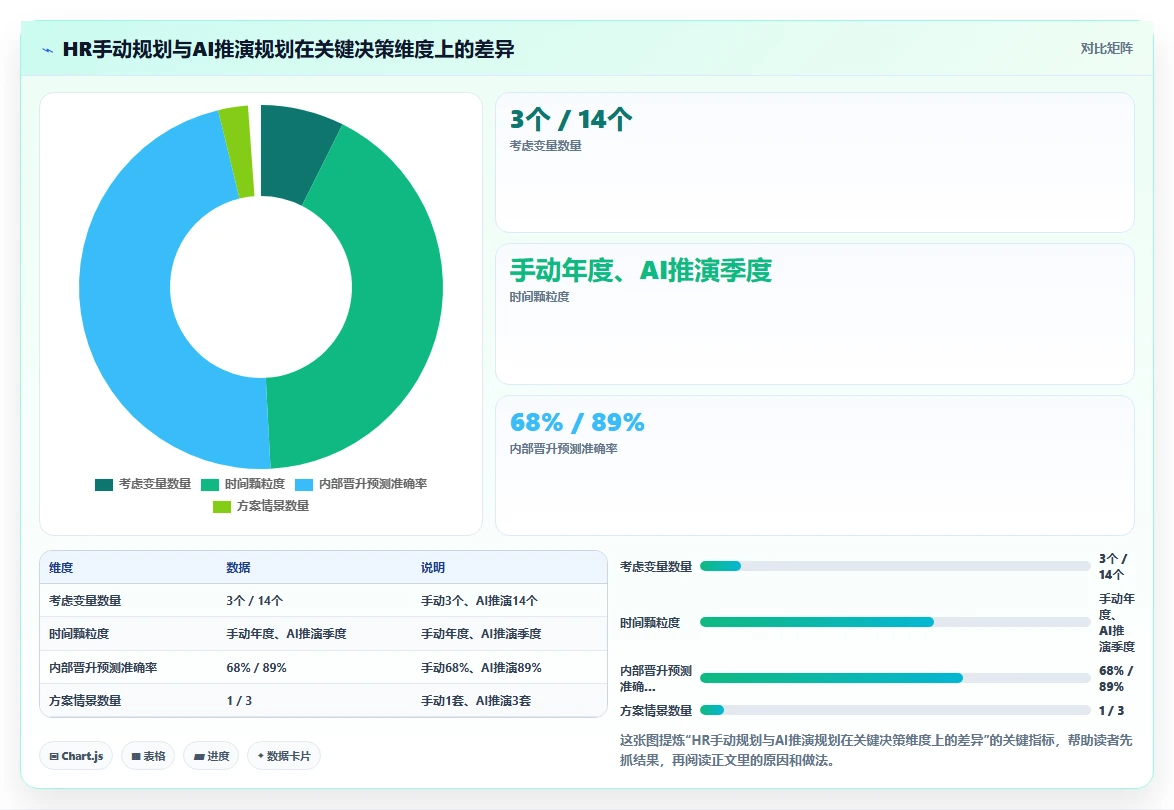Click 时间颗粒度 caption under second card
Image resolution: width=1174 pixels, height=810 pixels.
point(539,297)
